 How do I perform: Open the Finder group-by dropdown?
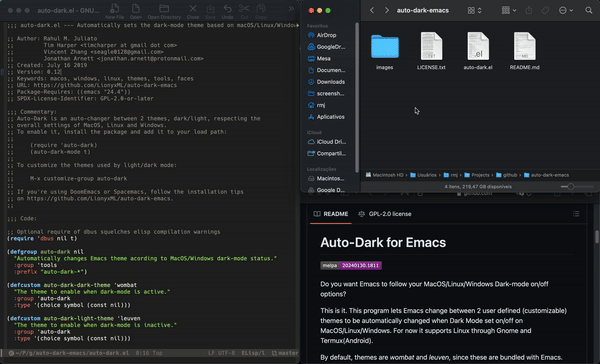click(x=509, y=10)
